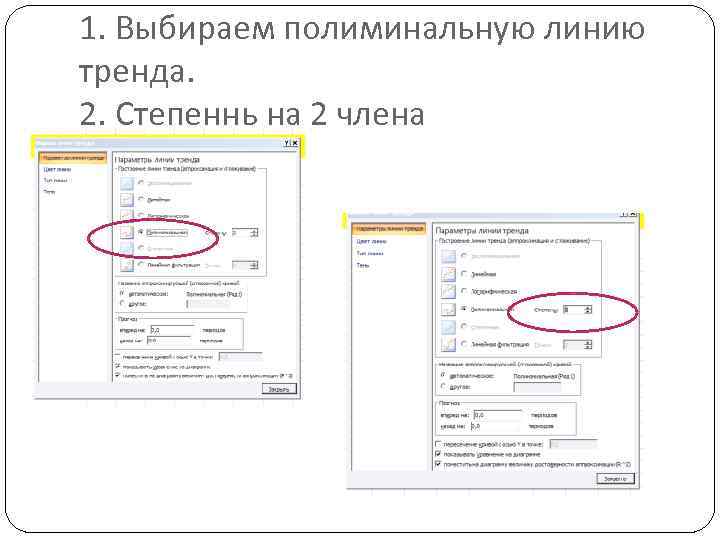Click Y-intercept value field in right dialog
This screenshot has height=540, width=720.
pos(573,444)
